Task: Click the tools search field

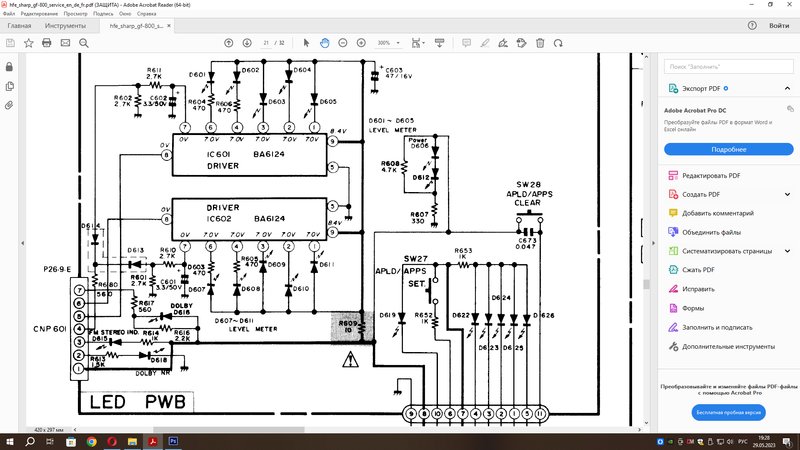Action: click(729, 66)
